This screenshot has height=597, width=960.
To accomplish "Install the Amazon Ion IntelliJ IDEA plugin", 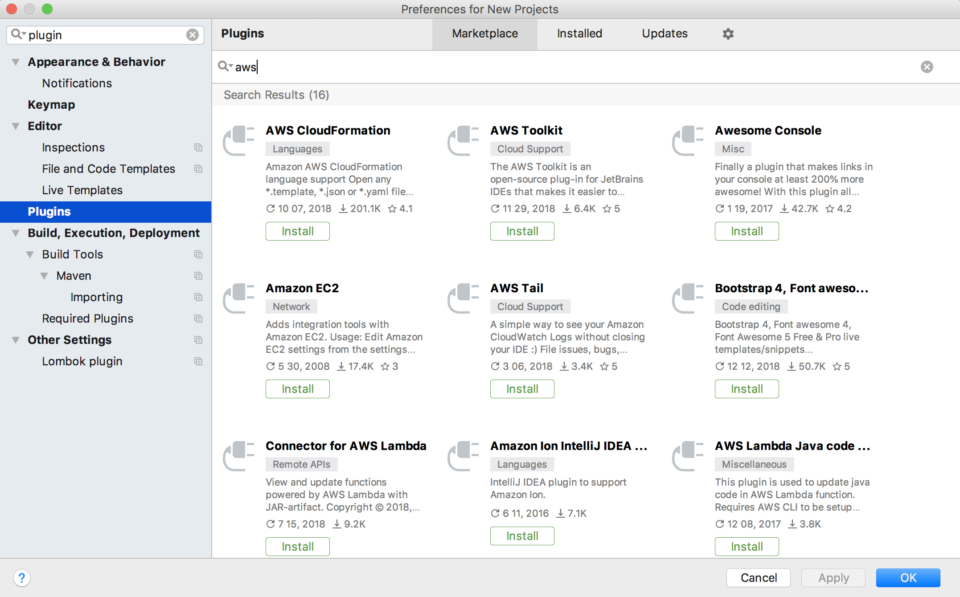I will pos(522,536).
